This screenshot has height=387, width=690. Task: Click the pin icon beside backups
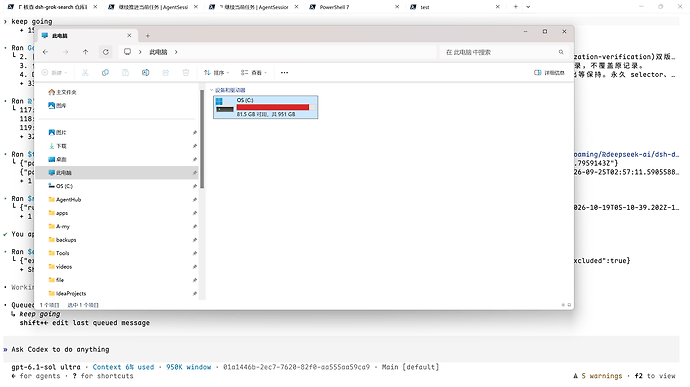195,240
